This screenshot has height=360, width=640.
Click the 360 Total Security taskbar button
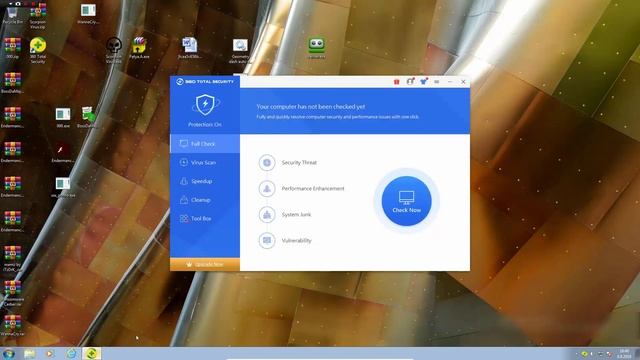pos(91,353)
